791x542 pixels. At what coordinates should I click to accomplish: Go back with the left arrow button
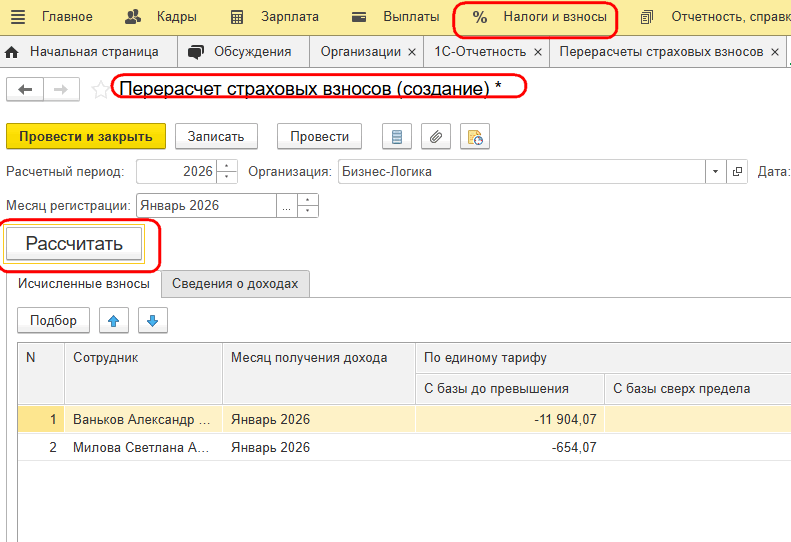(x=25, y=89)
